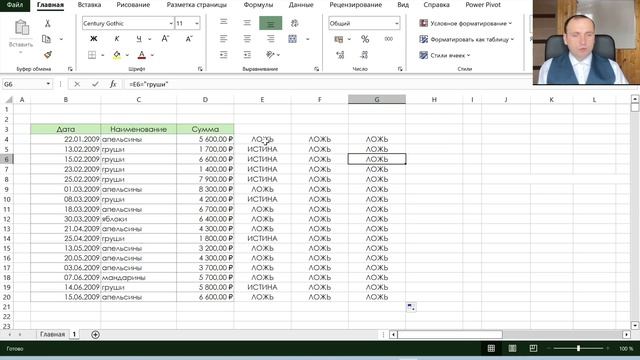640x360 pixels.
Task: Click the Paste clipboard icon
Action: [x=21, y=28]
